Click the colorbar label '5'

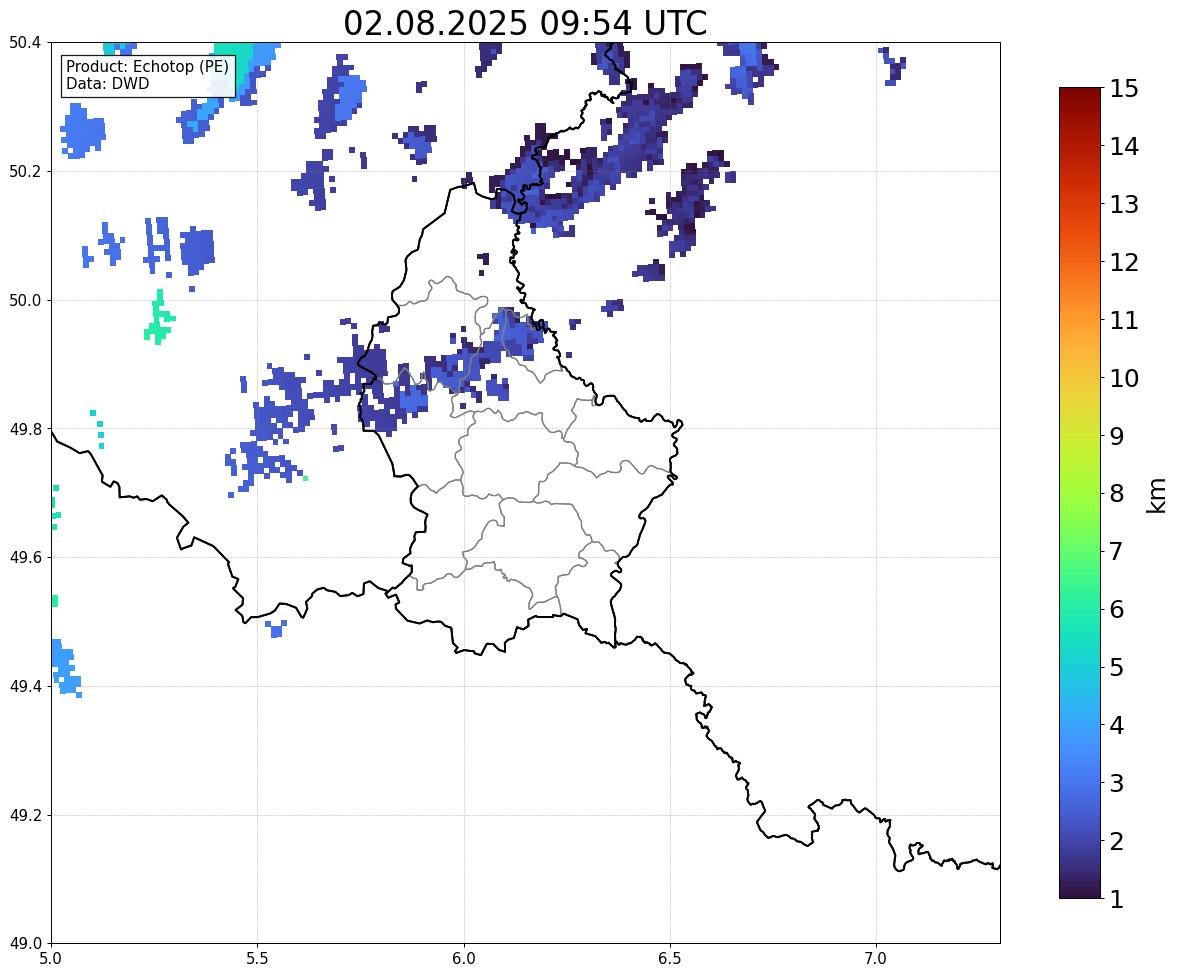click(1117, 667)
